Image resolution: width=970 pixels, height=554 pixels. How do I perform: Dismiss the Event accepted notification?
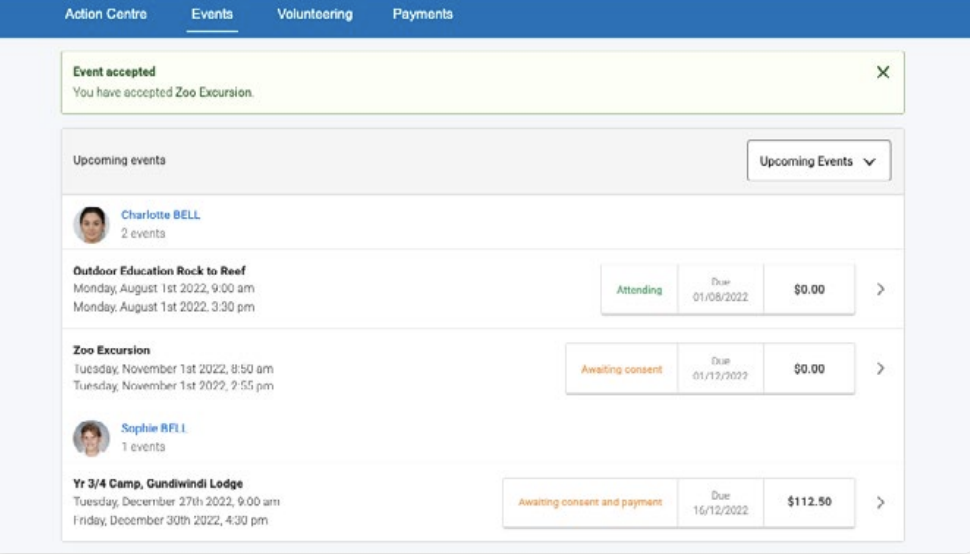tap(883, 72)
